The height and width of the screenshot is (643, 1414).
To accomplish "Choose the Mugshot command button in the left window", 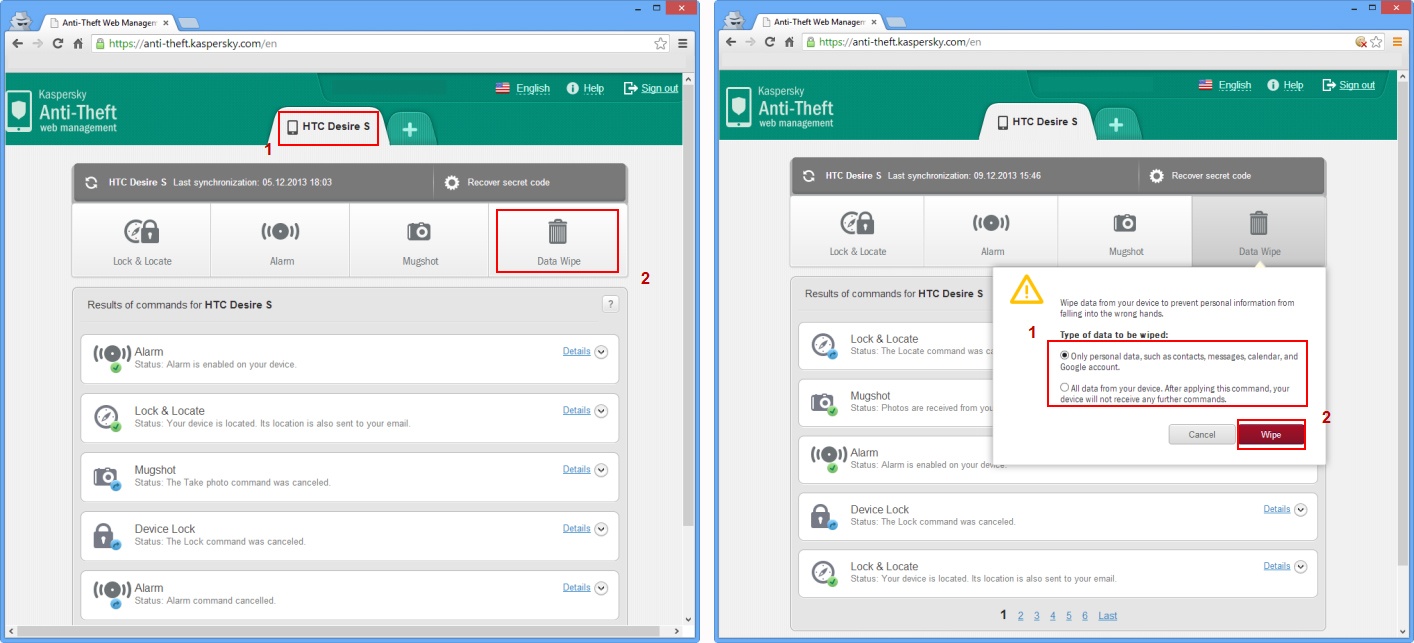I will [x=419, y=240].
